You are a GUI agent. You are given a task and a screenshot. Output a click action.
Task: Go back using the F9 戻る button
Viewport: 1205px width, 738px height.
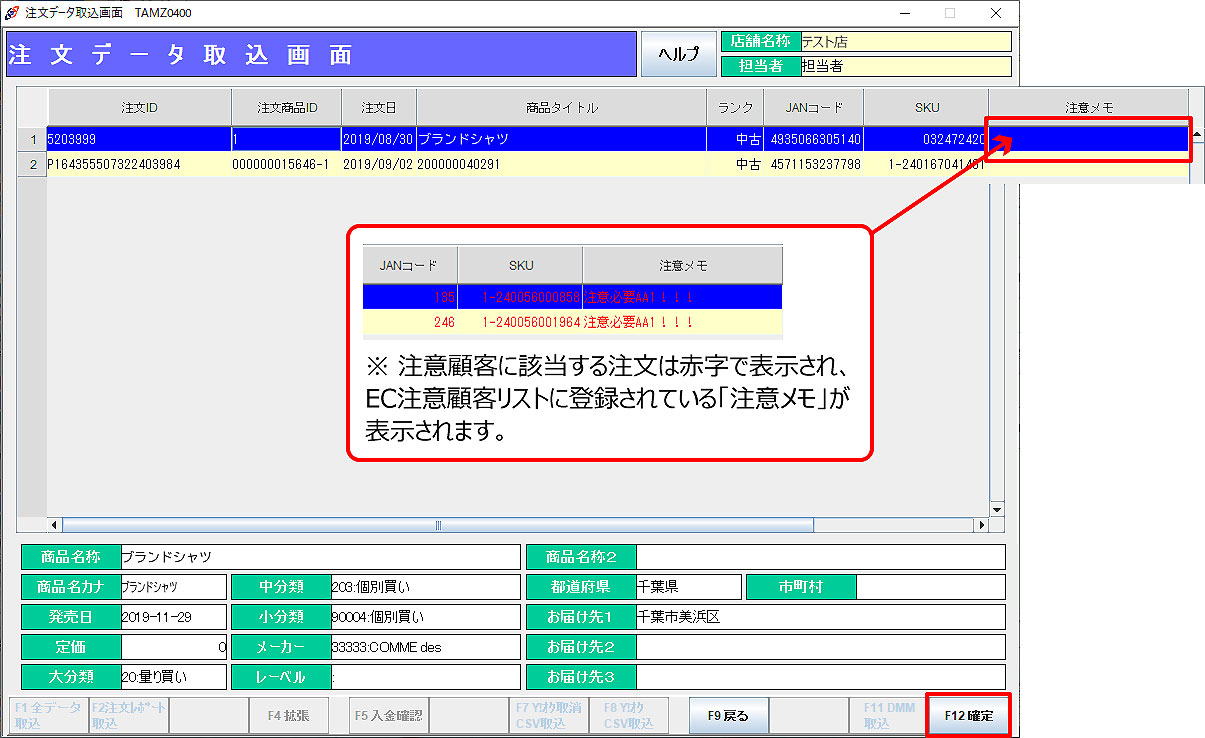pyautogui.click(x=728, y=716)
